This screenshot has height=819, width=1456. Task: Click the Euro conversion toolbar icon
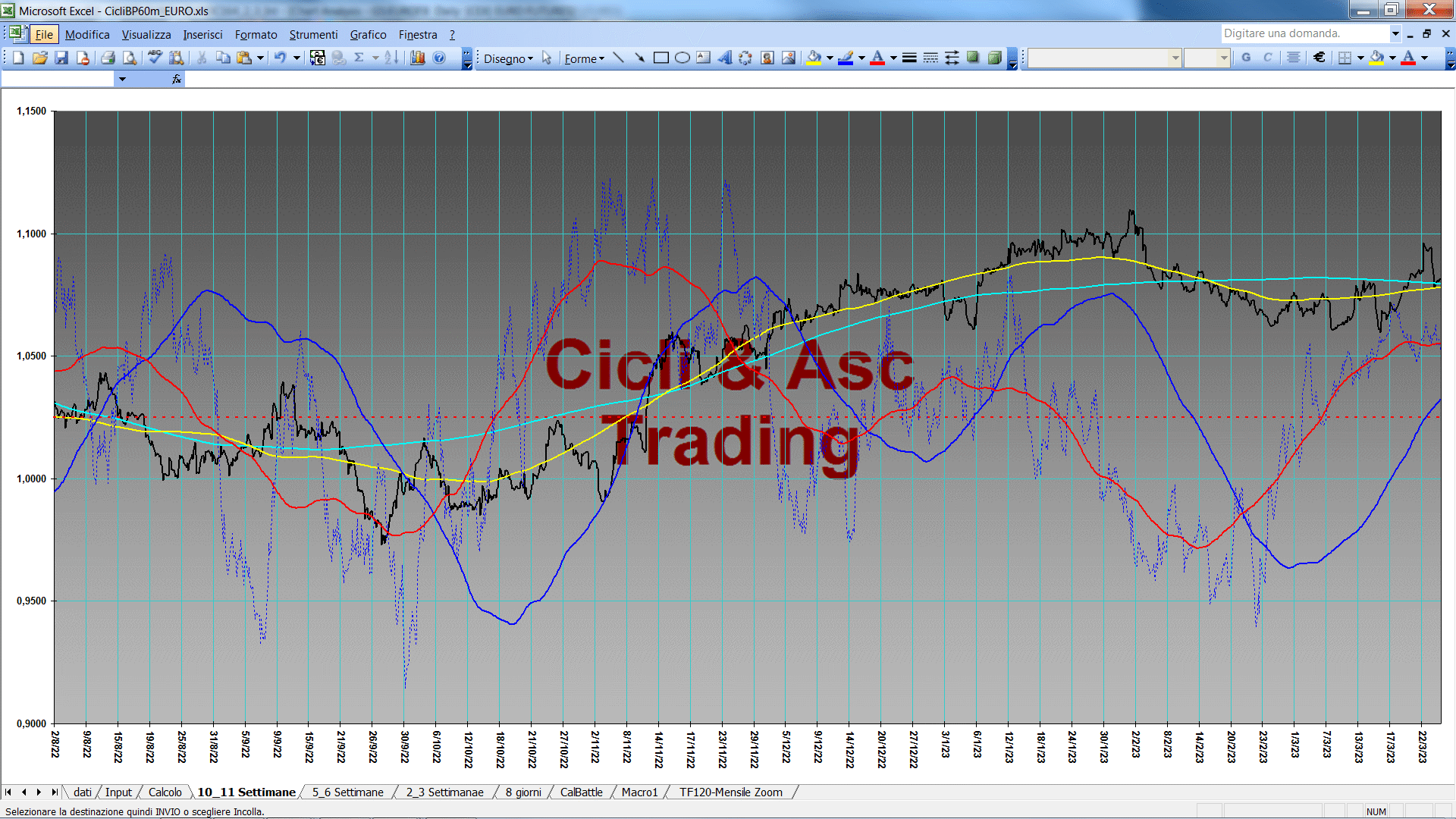pos(318,58)
